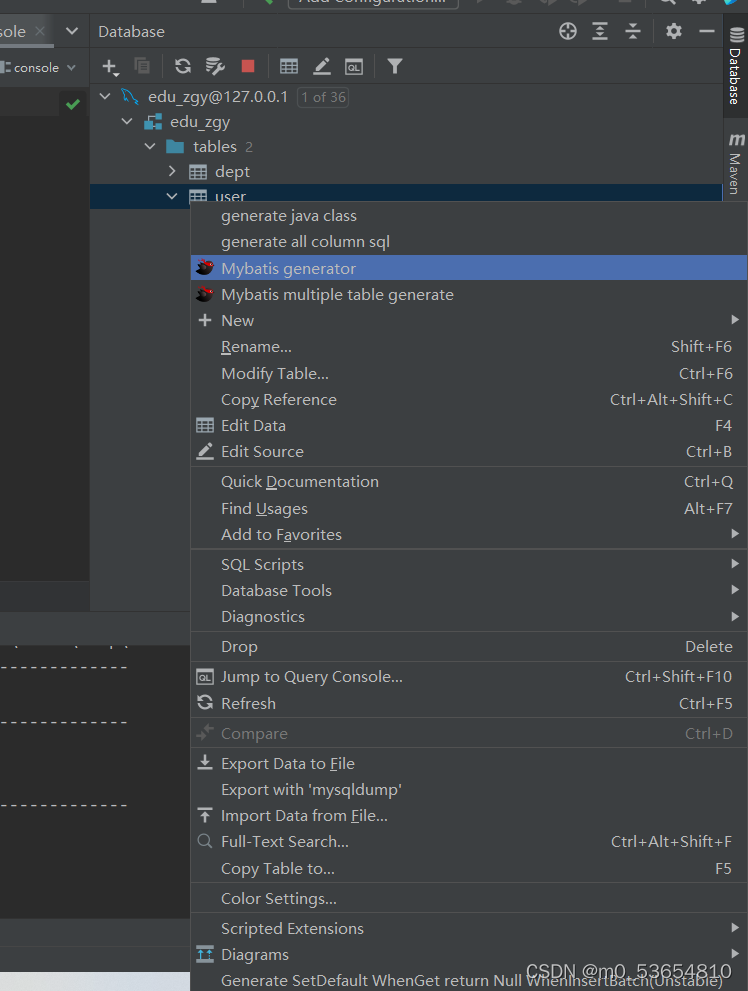748x991 pixels.
Task: Choose Rename... from context menu
Action: [x=469, y=347]
